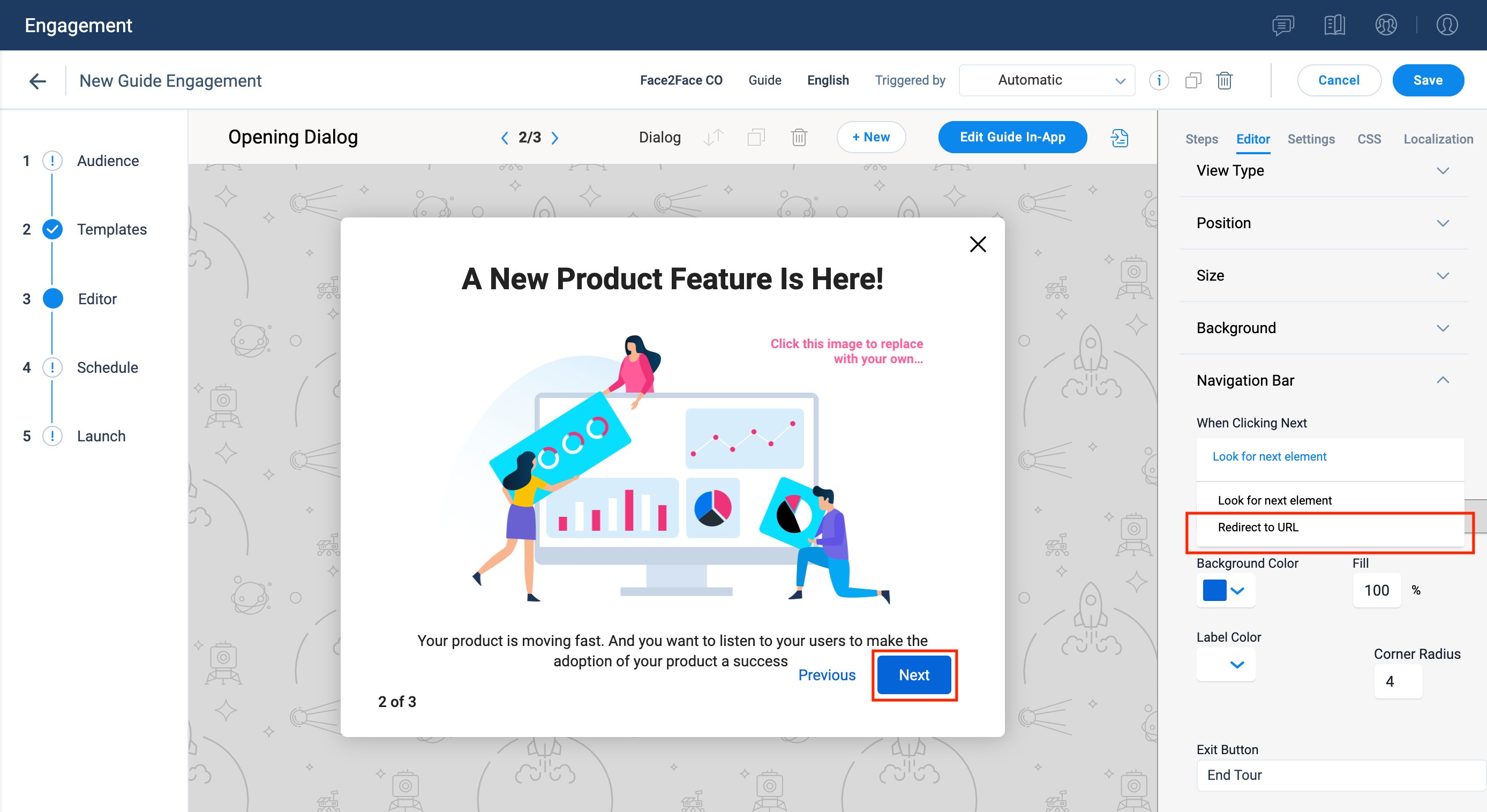The width and height of the screenshot is (1487, 812).
Task: Select the Editor step circle
Action: pos(52,299)
